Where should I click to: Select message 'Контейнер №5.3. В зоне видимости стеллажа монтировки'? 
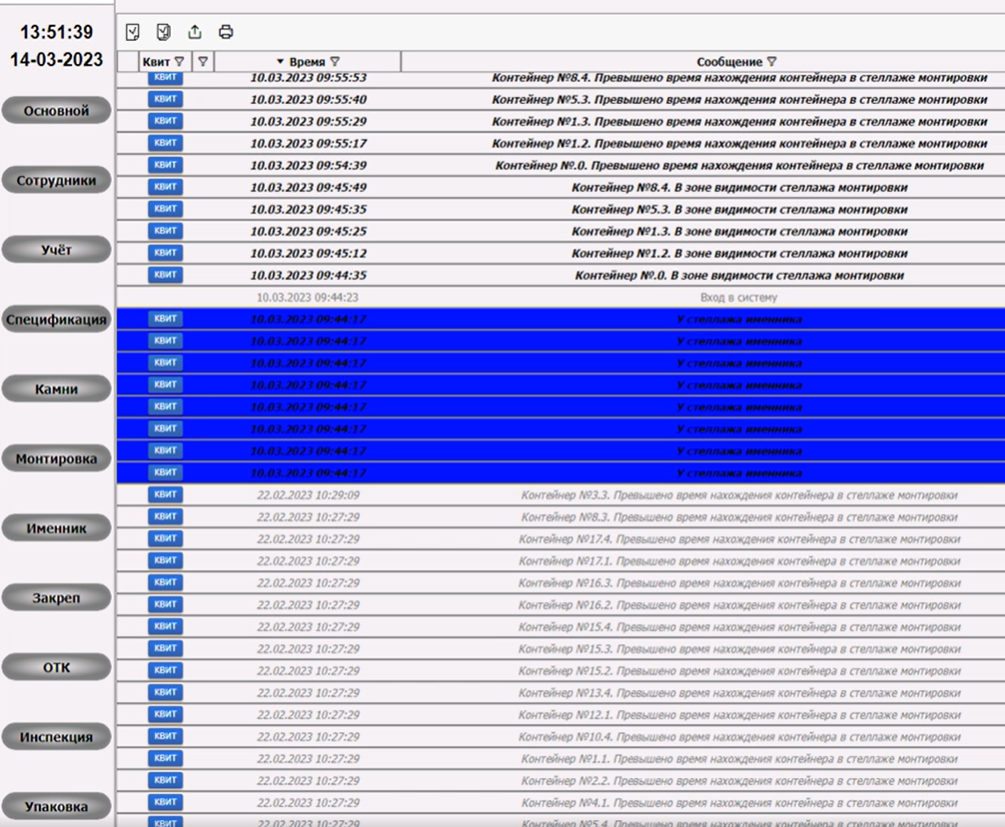click(740, 210)
